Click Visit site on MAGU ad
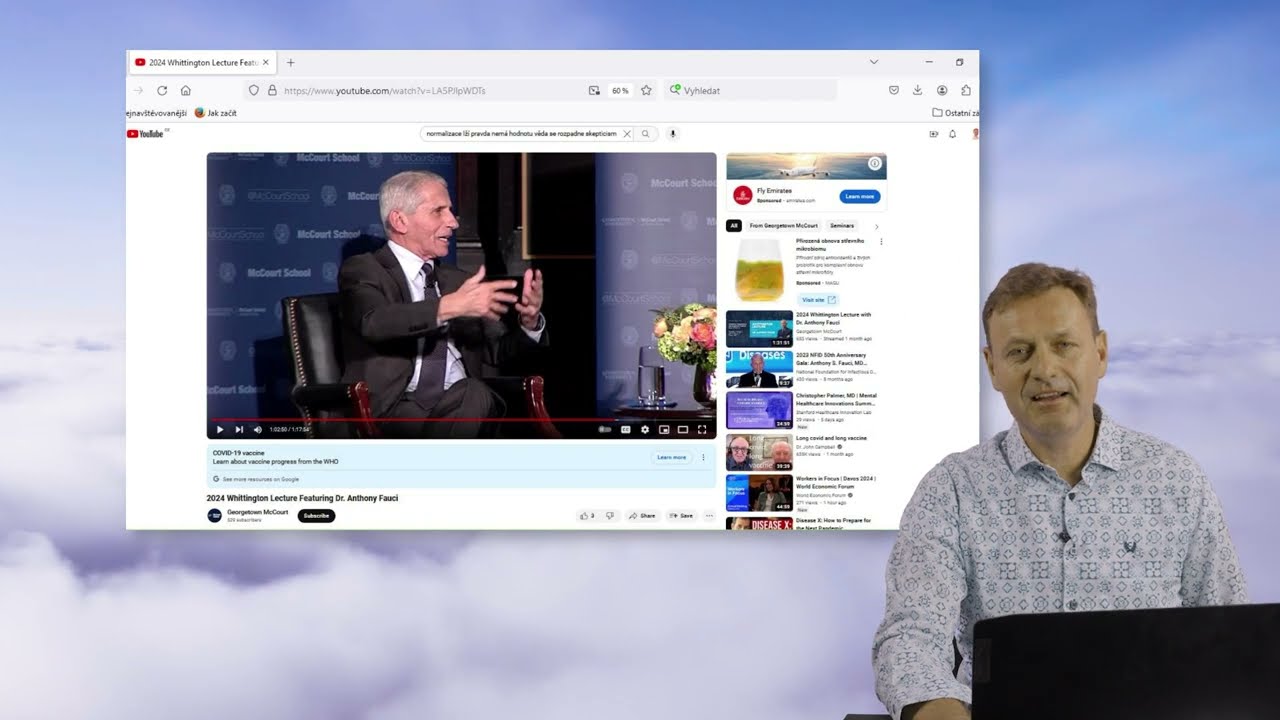This screenshot has width=1280, height=720. coord(819,300)
